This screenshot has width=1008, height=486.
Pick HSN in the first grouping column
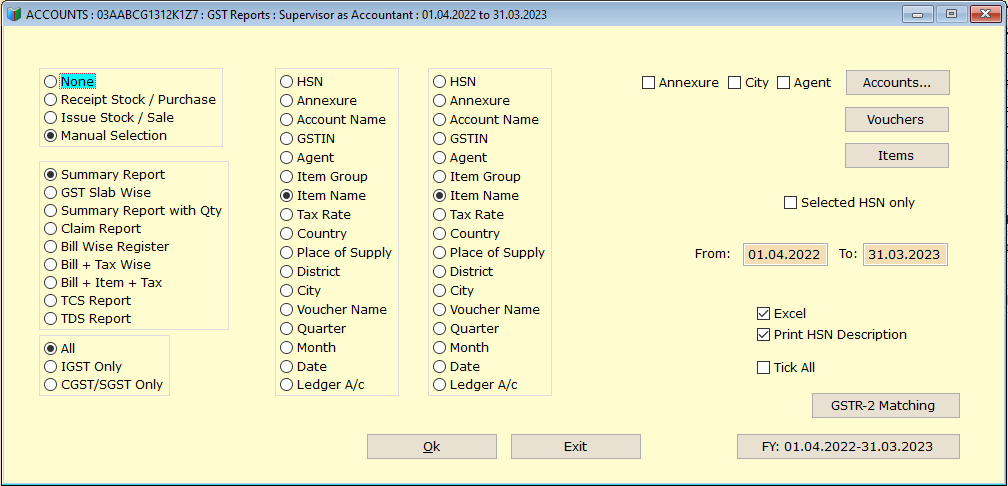coord(302,82)
